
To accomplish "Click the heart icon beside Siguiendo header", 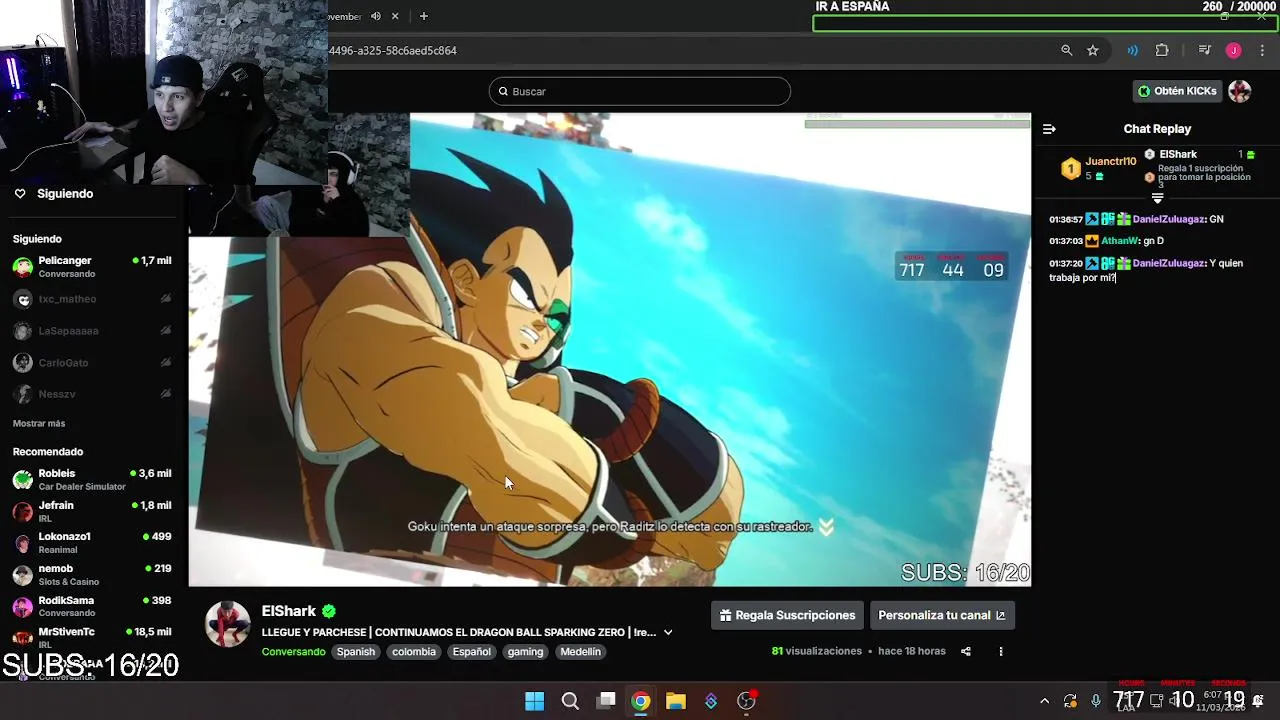I will (x=20, y=194).
